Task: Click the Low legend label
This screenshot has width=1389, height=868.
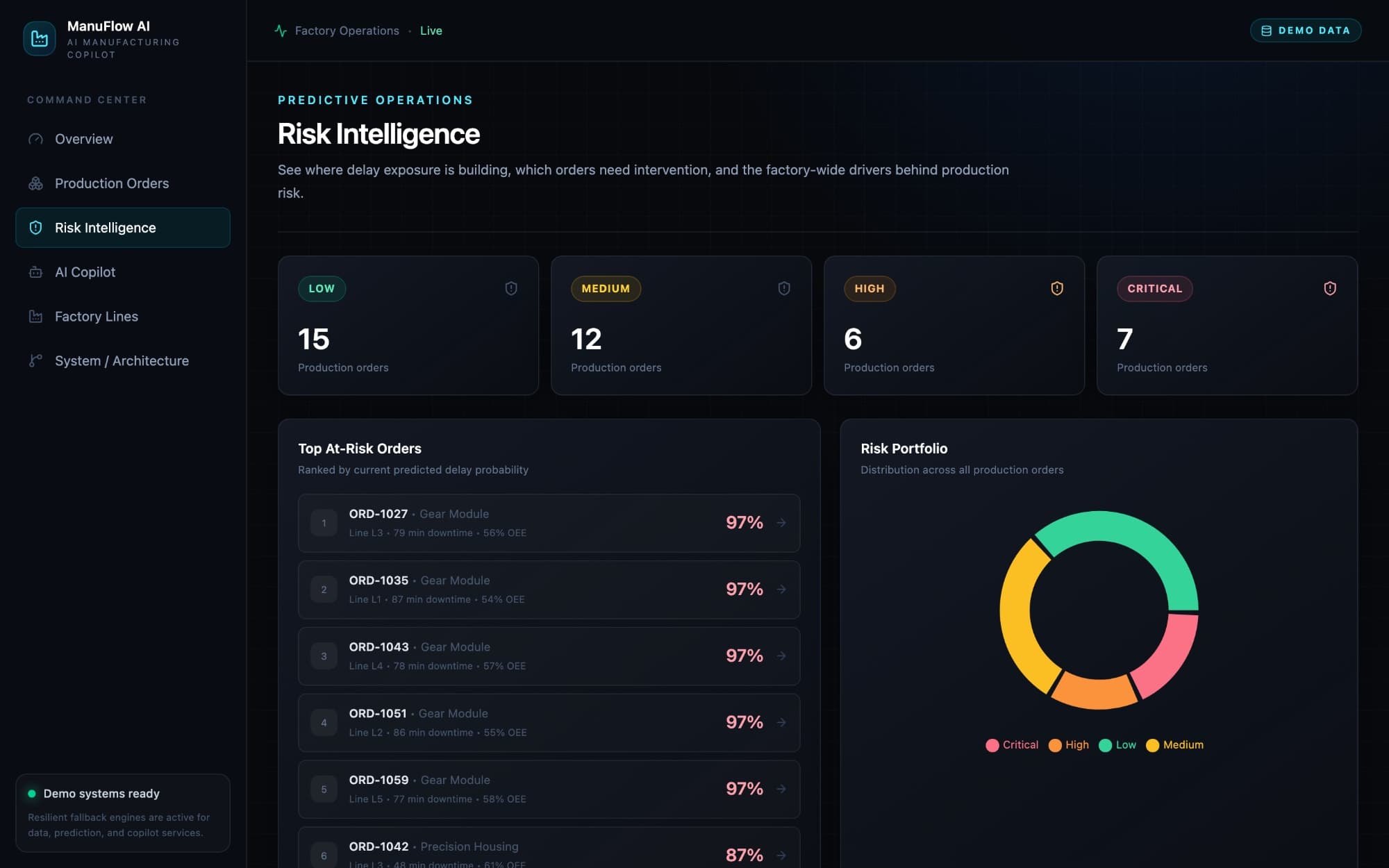Action: point(1126,745)
